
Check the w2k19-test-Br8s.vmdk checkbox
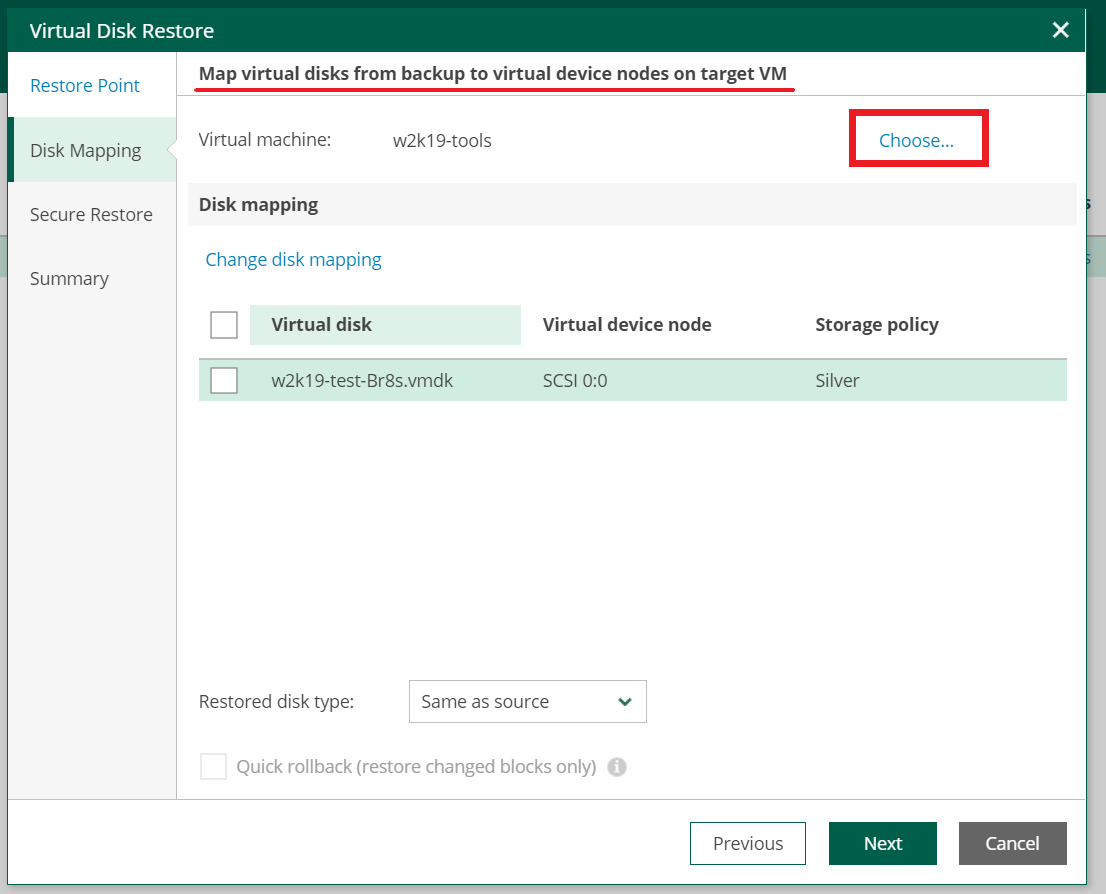click(223, 380)
